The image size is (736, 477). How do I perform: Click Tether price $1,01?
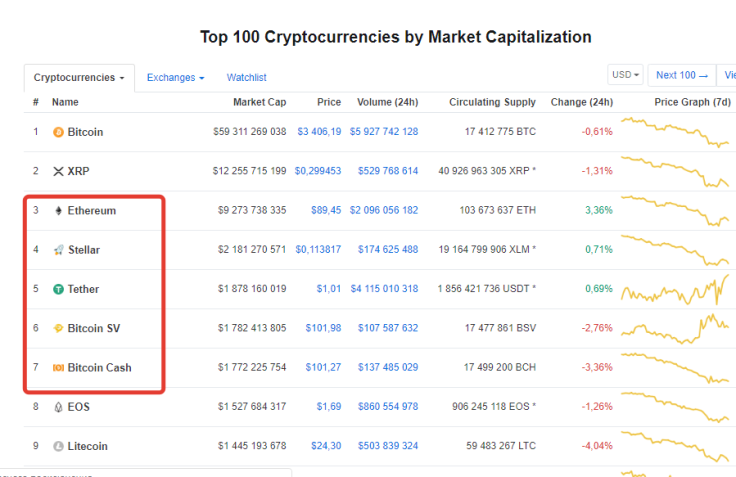[329, 289]
